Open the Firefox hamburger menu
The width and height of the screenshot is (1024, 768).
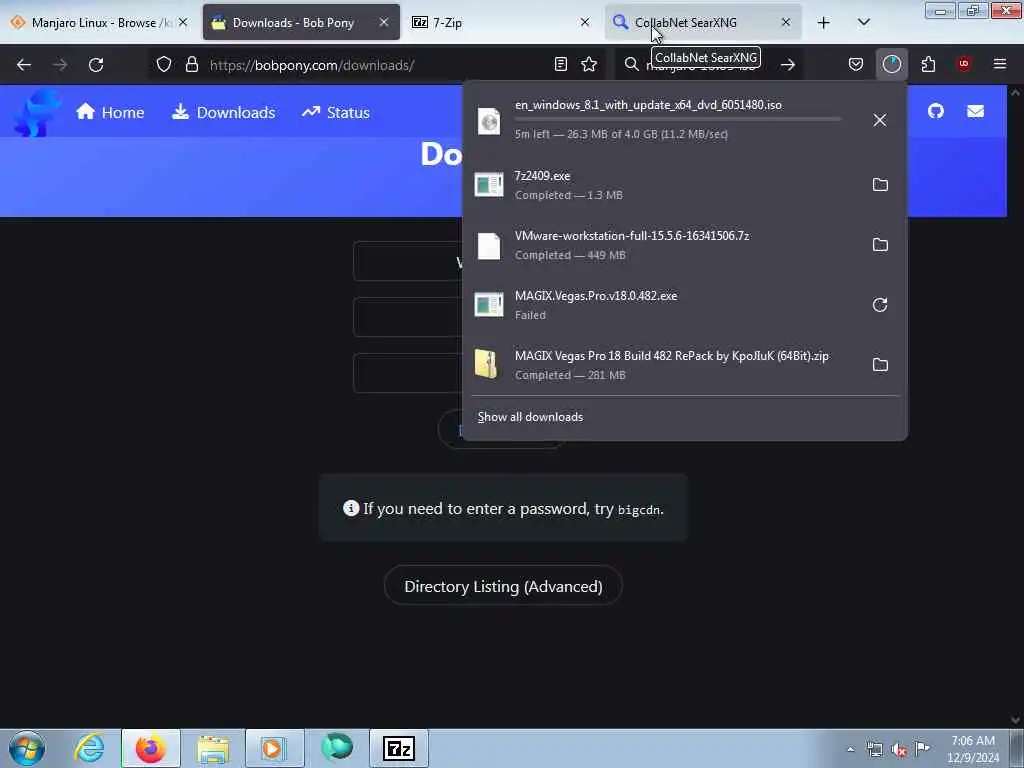point(1000,64)
